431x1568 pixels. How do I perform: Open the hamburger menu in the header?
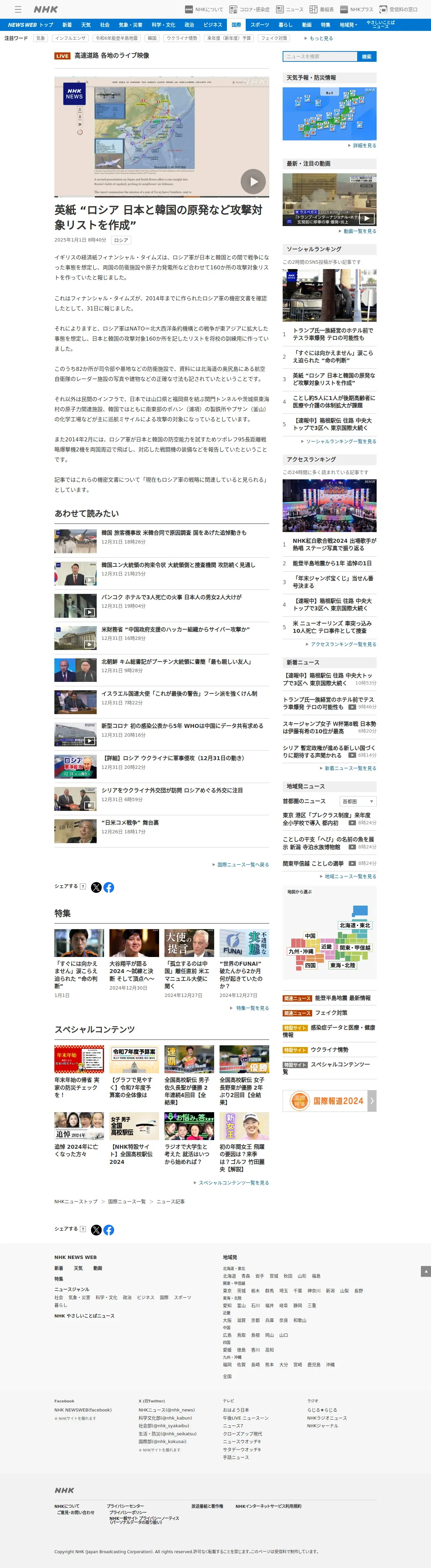coord(18,9)
